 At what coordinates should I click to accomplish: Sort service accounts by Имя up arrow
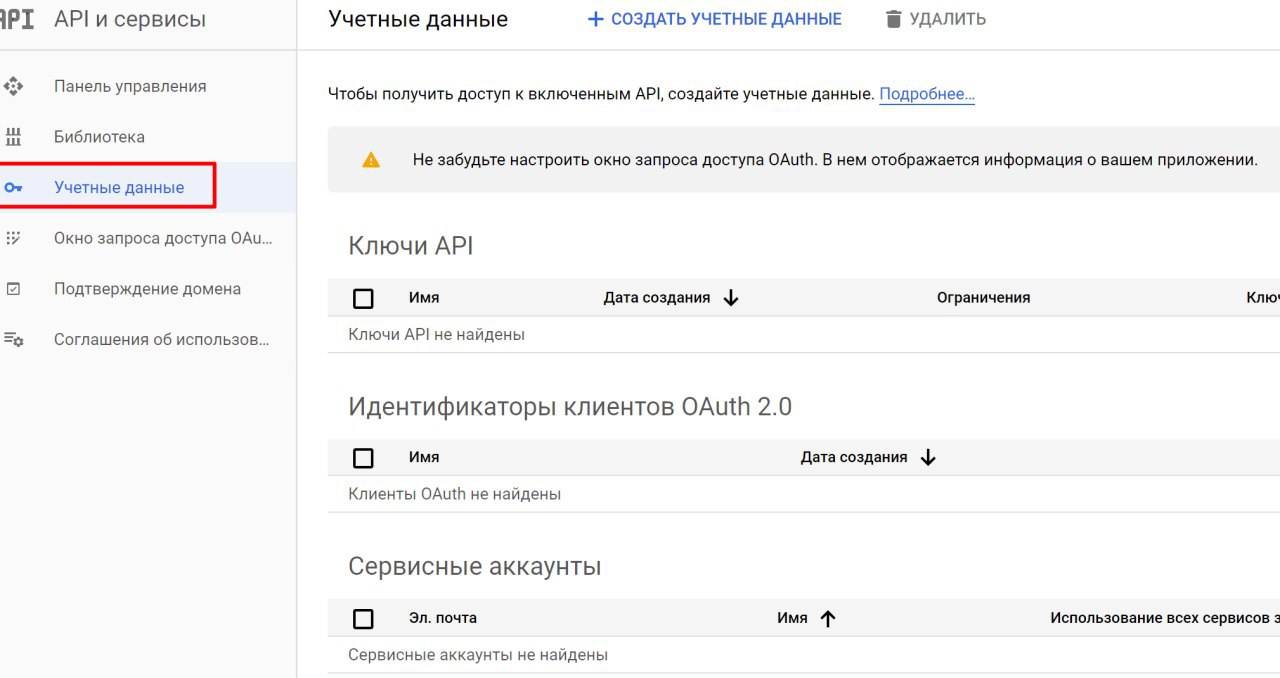(827, 619)
